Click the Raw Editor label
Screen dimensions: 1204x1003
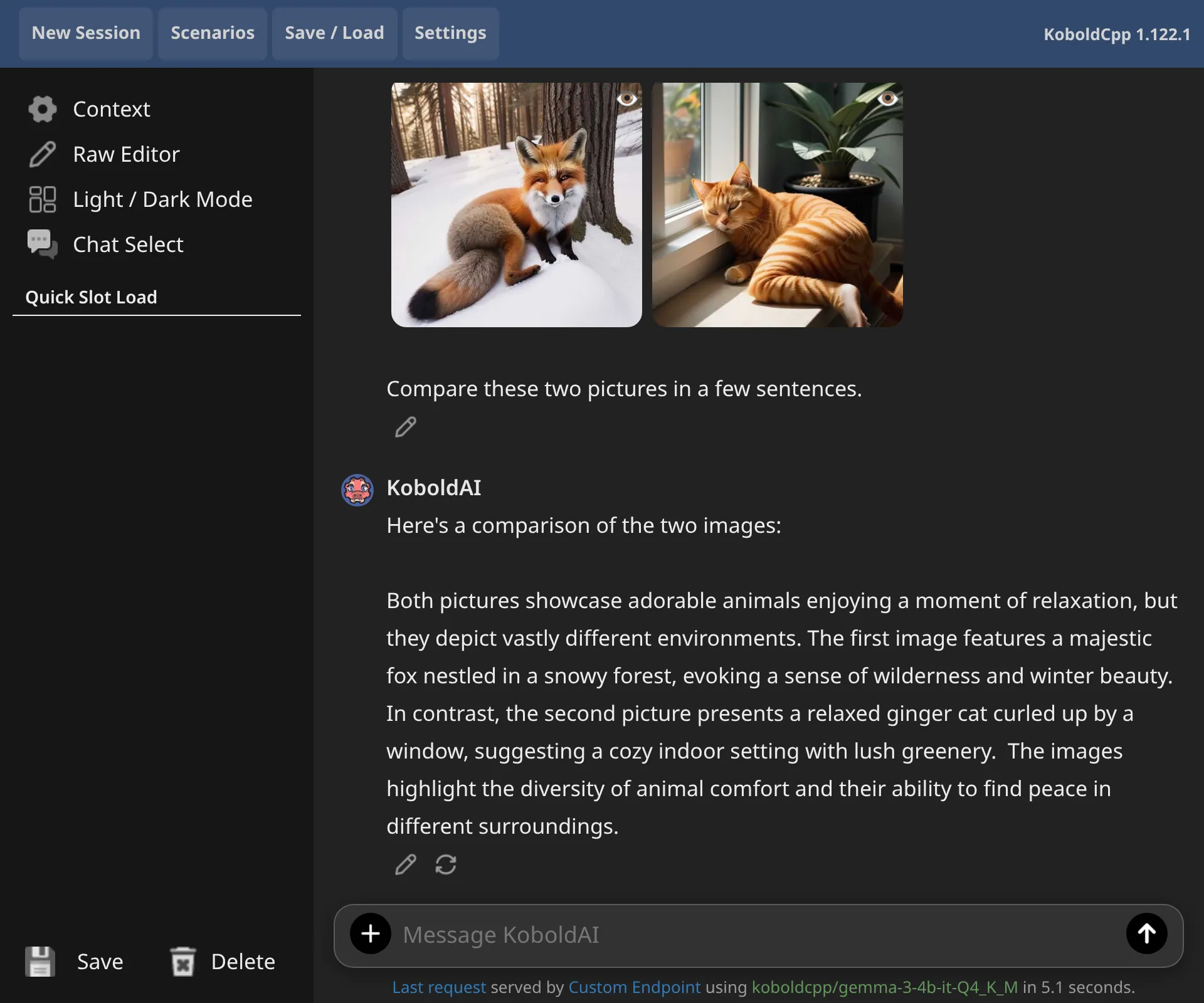126,154
